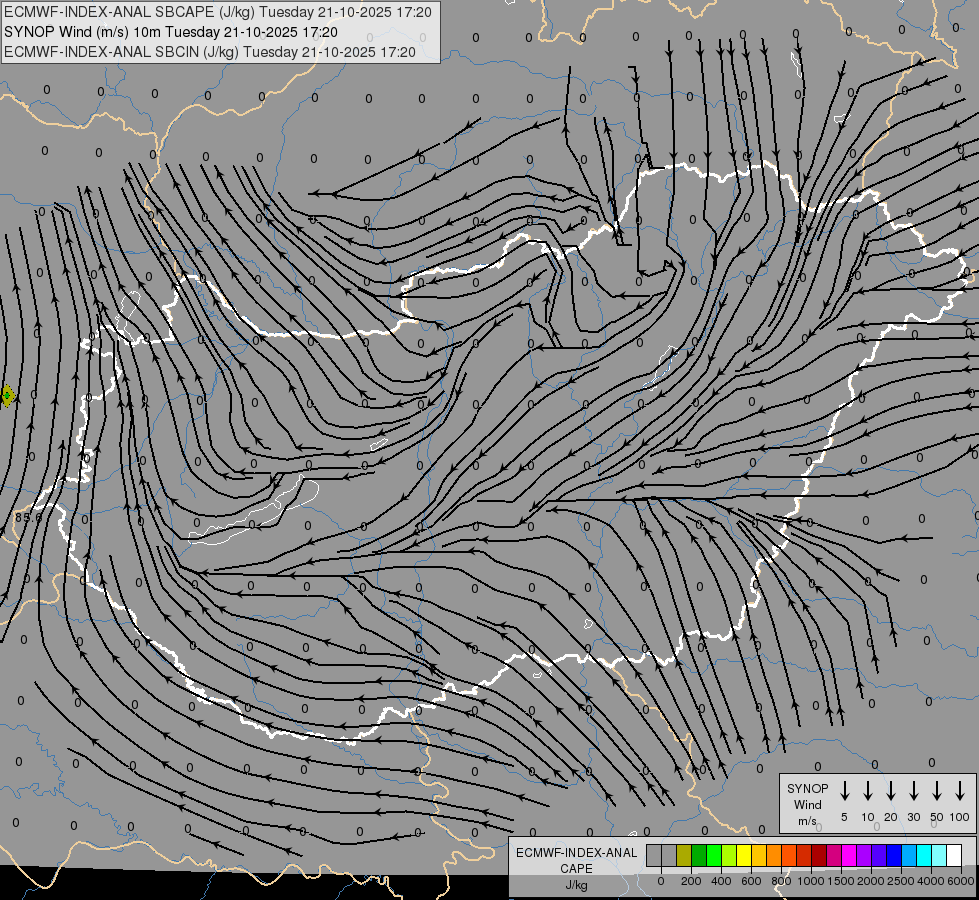This screenshot has width=979, height=900.
Task: Click the green-yellow diamond CAPE marker on the map
Action: pos(7,395)
